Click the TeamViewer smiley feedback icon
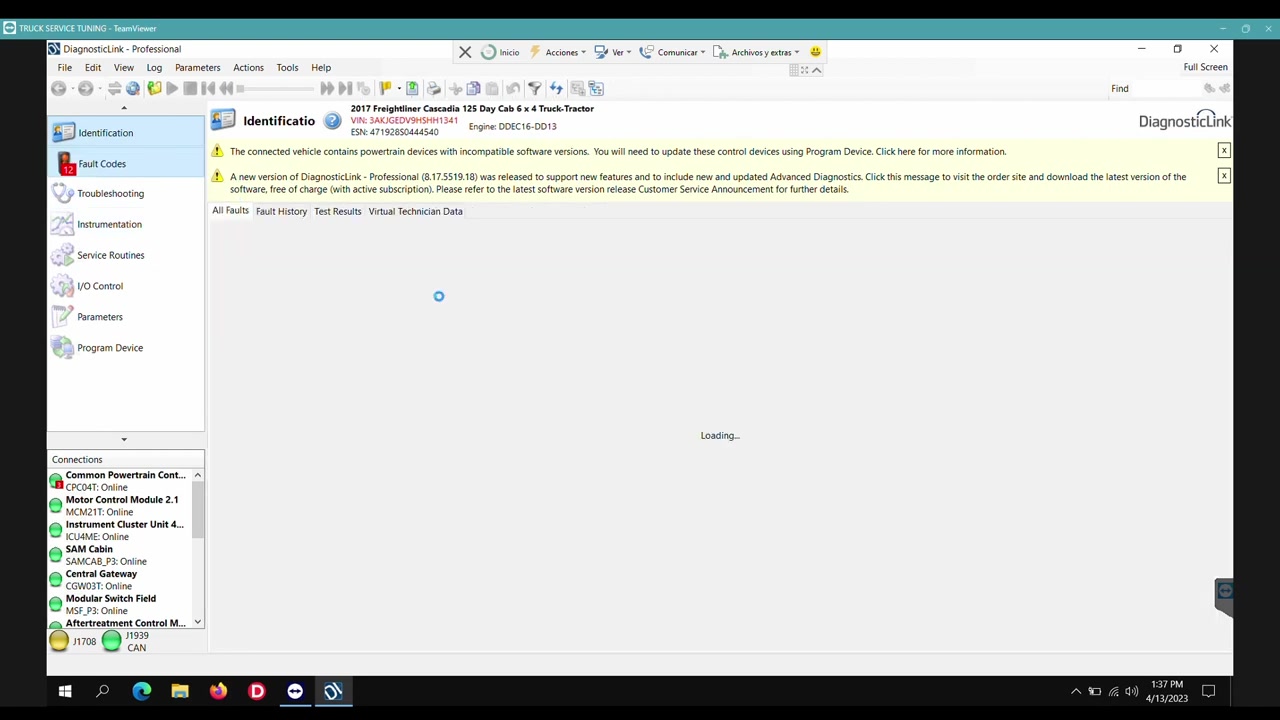 (815, 52)
